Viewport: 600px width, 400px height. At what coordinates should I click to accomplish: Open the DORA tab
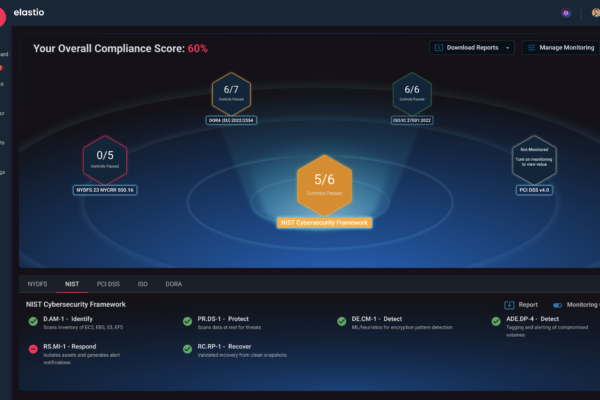pyautogui.click(x=174, y=284)
